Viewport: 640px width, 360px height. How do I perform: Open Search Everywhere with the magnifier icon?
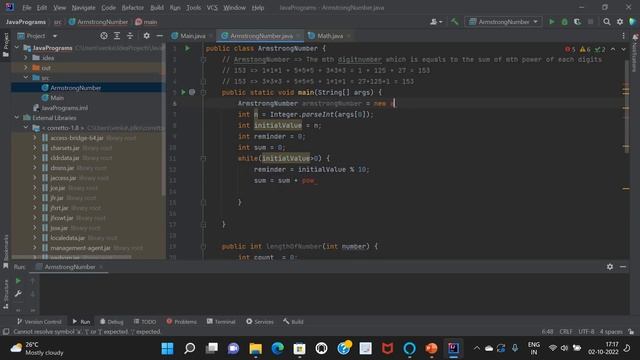click(x=607, y=22)
